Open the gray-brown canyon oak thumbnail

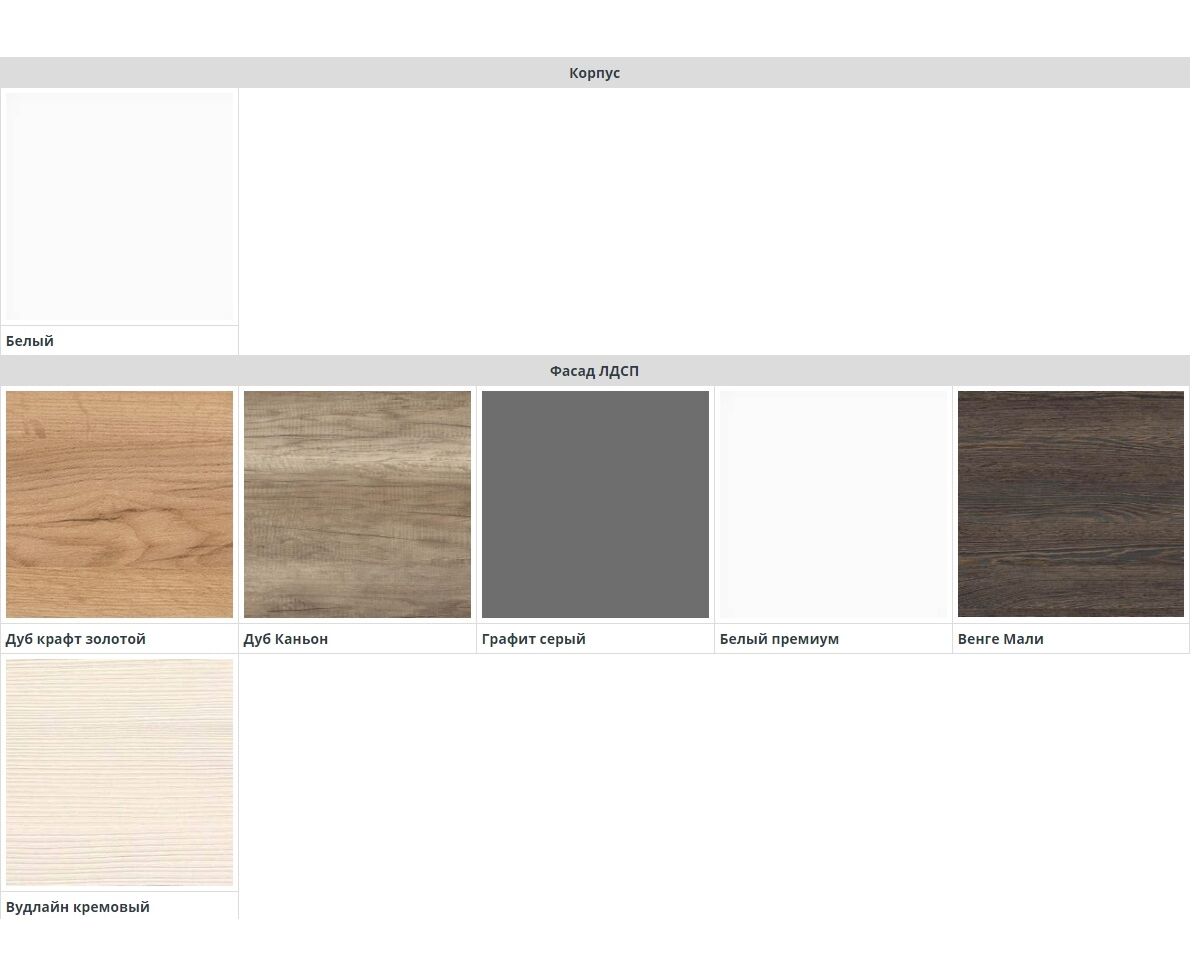(x=357, y=504)
